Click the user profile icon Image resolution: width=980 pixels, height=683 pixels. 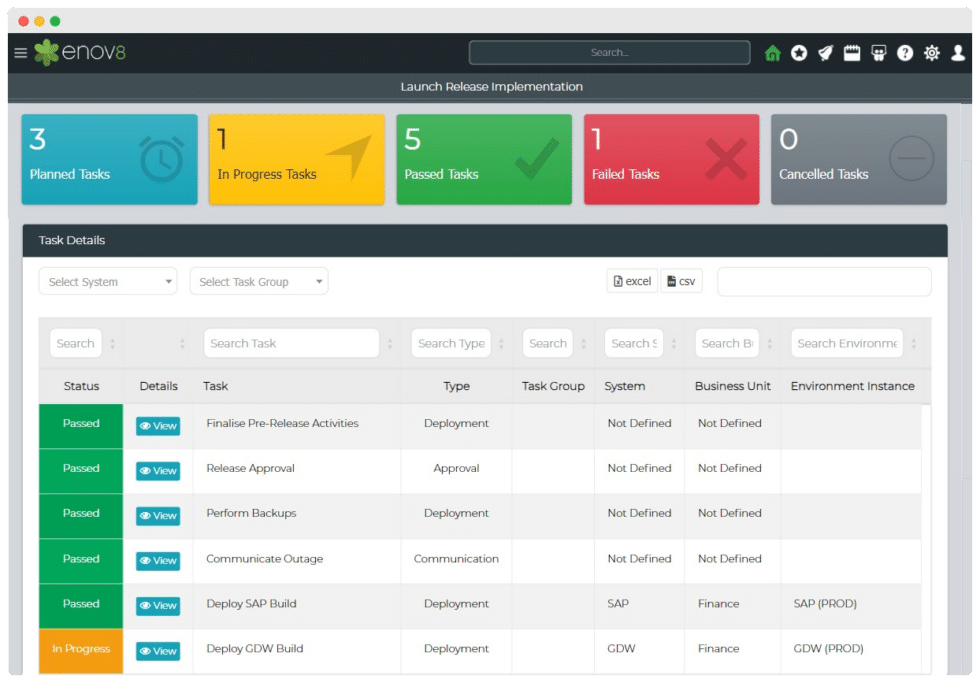tap(957, 52)
